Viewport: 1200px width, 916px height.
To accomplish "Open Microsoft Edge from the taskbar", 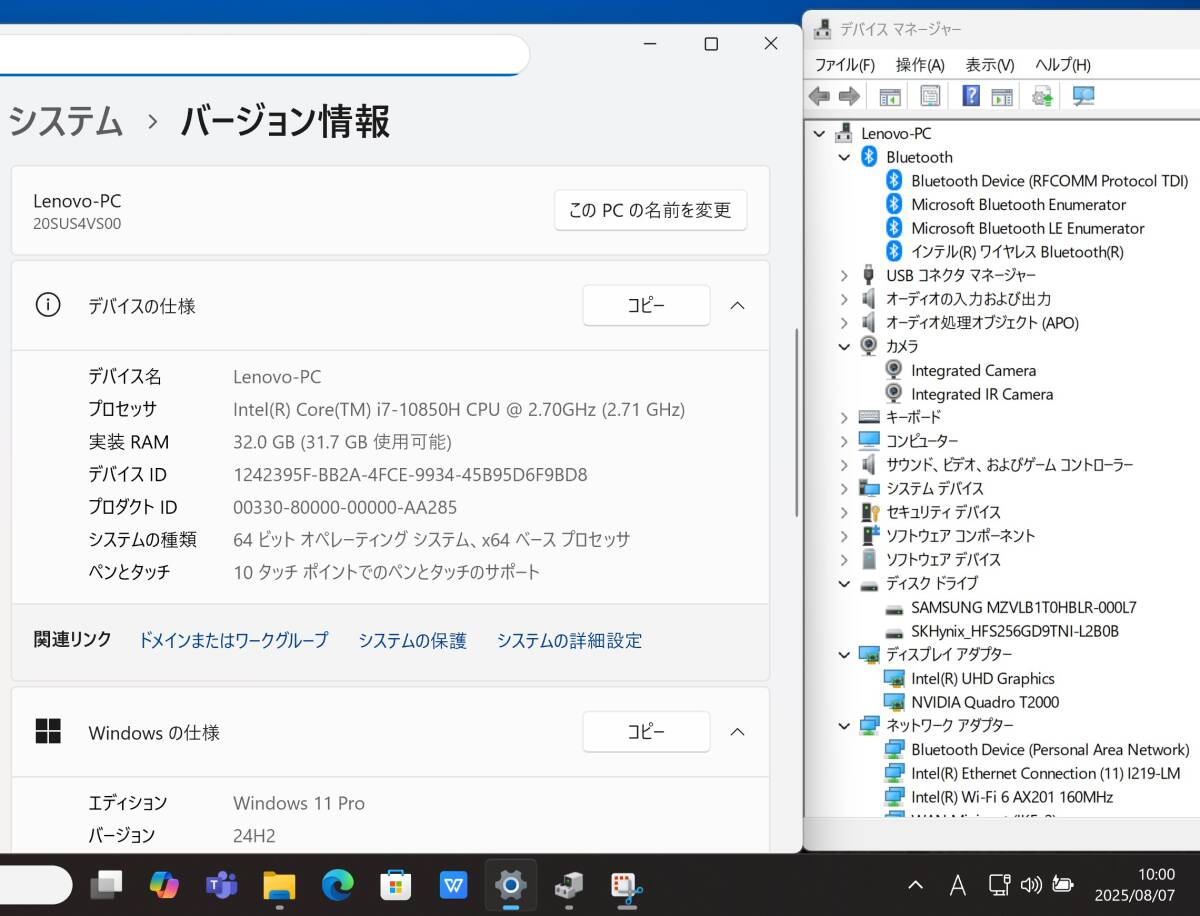I will coord(338,885).
